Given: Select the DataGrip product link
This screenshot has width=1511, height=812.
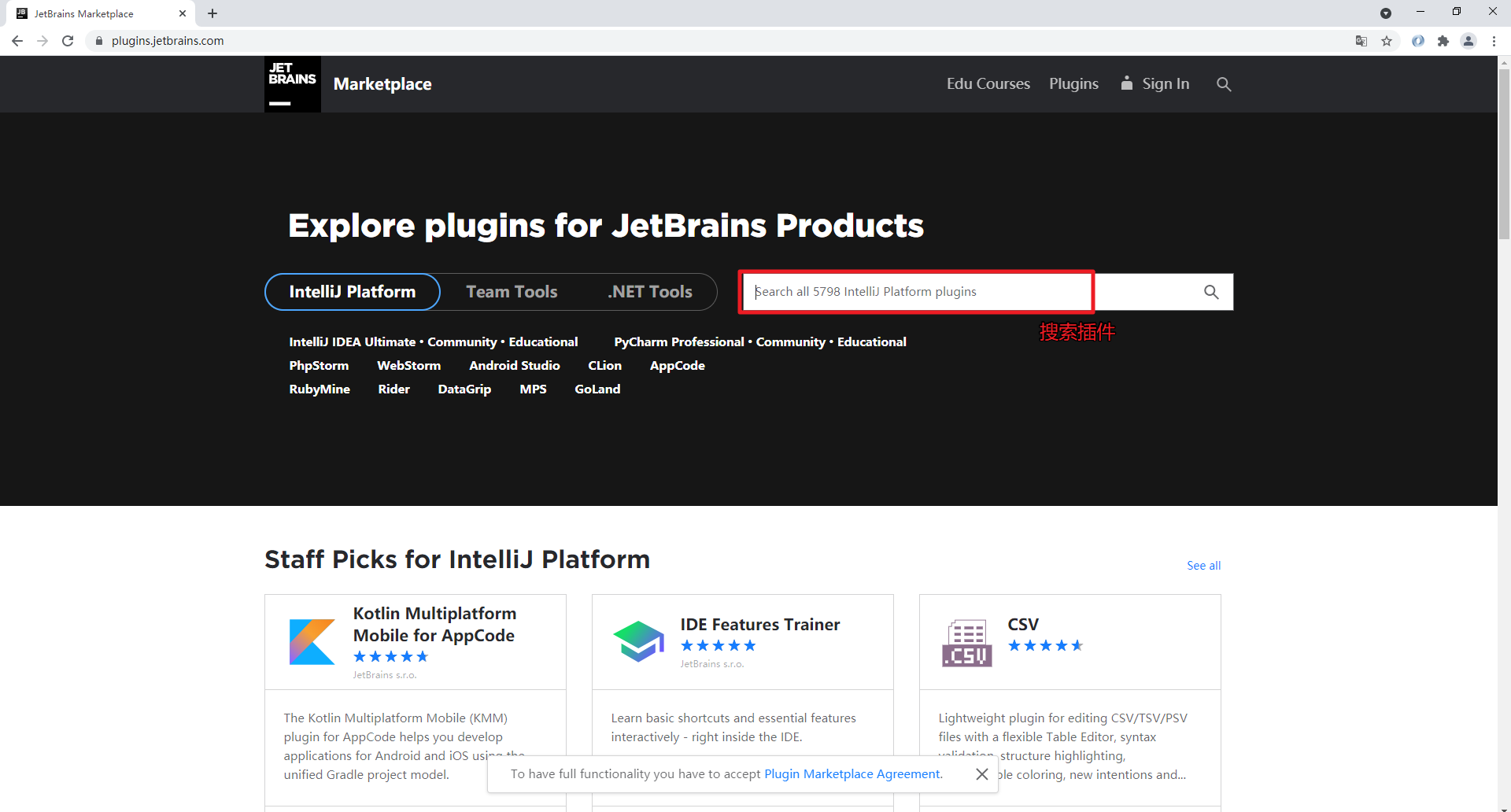Looking at the screenshot, I should pyautogui.click(x=464, y=389).
